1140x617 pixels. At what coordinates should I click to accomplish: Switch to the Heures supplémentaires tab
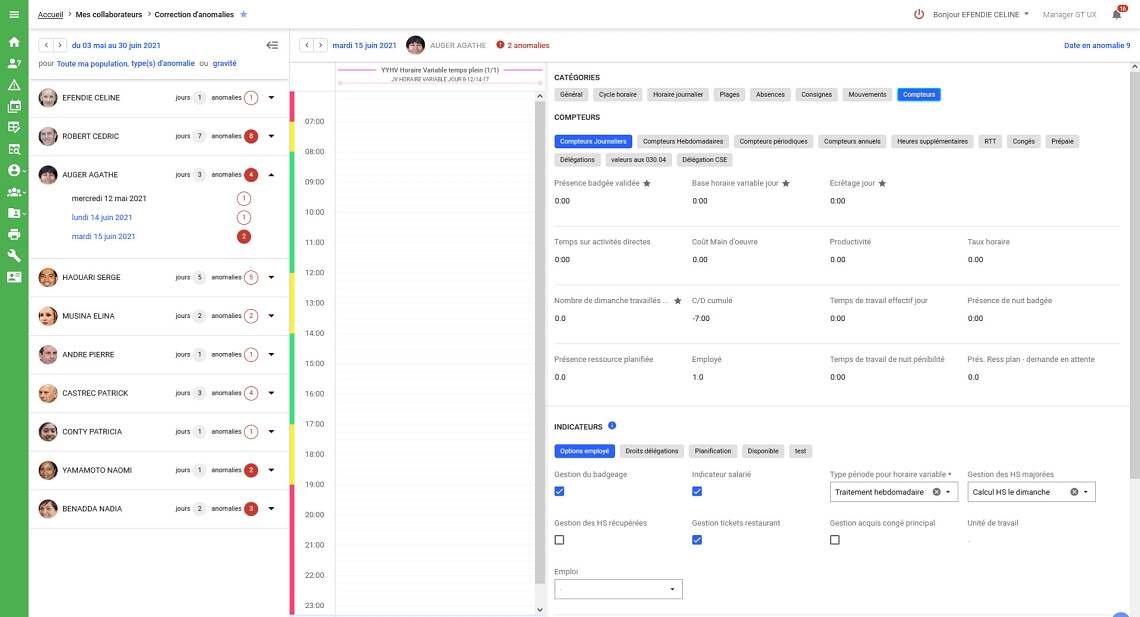click(x=932, y=142)
